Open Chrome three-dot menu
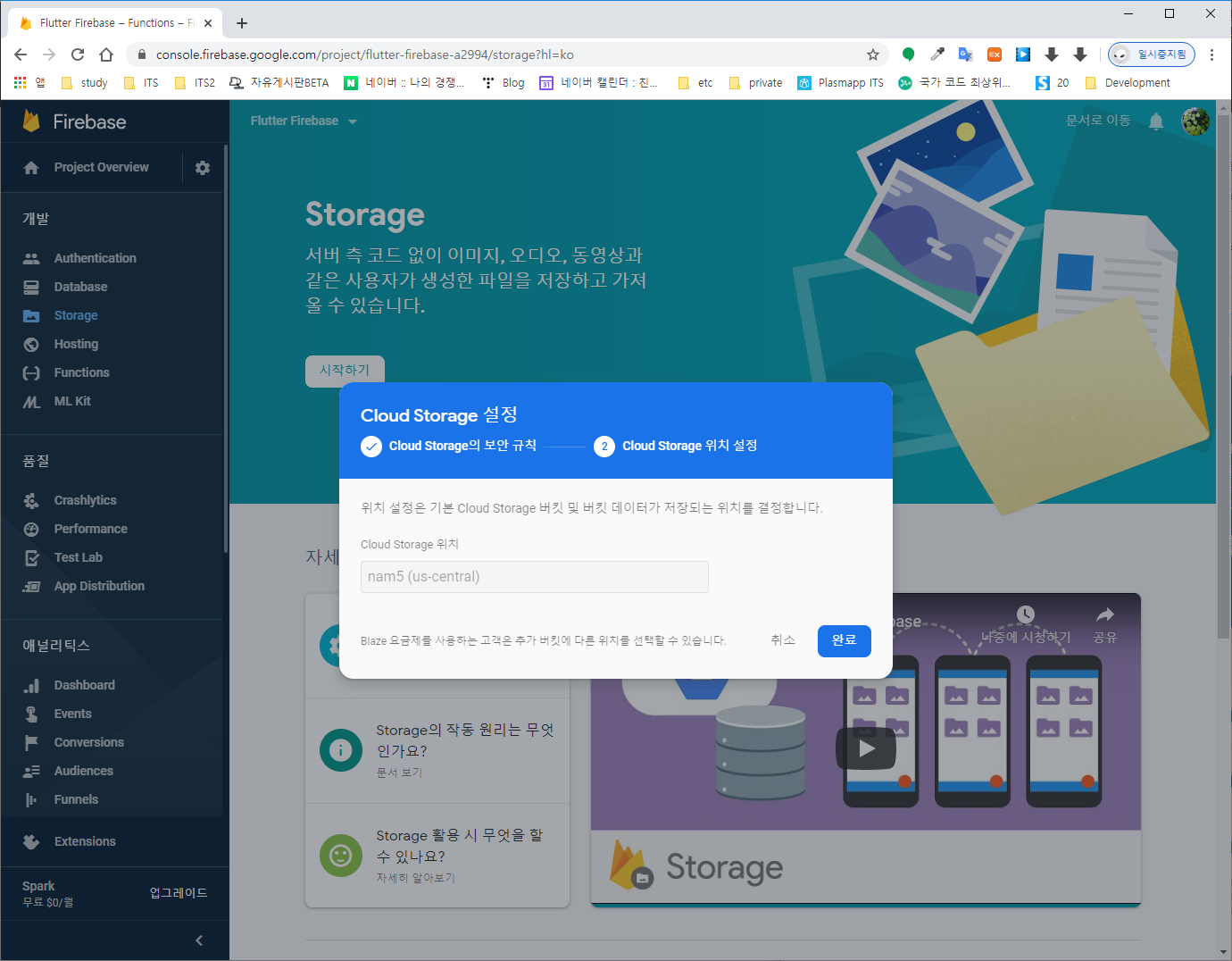This screenshot has height=961, width=1232. coord(1211,54)
